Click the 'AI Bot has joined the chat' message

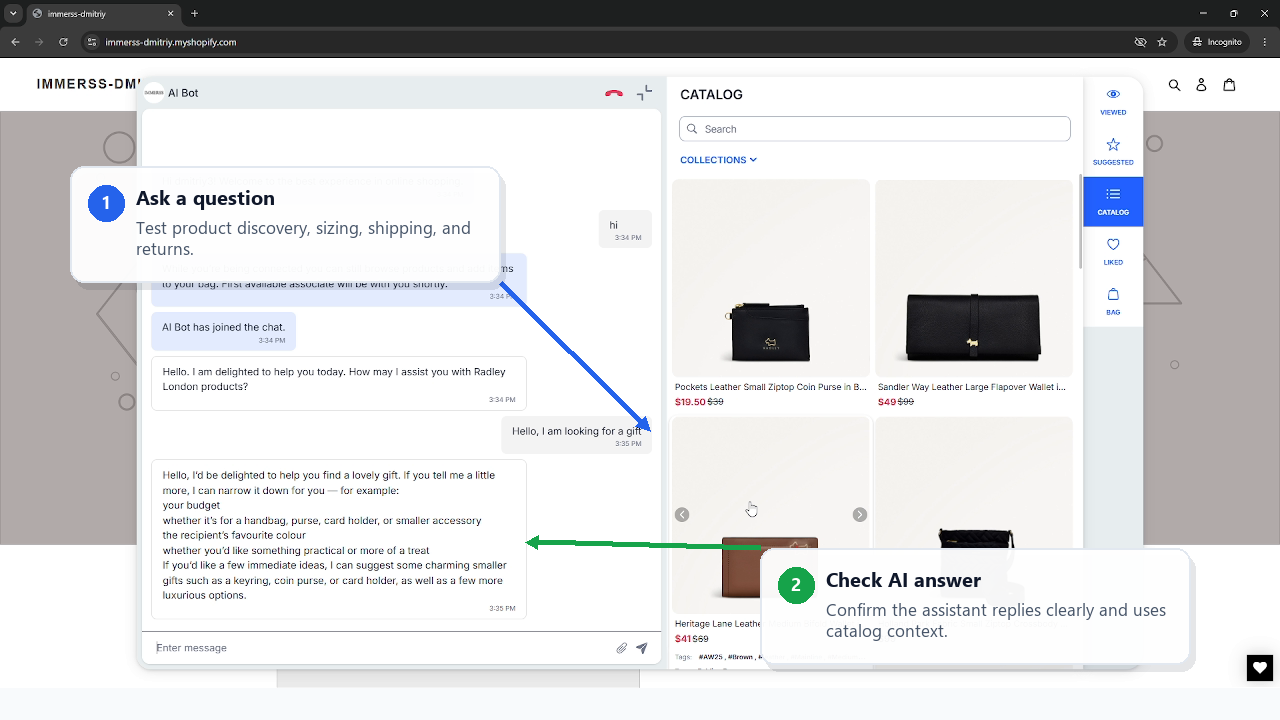point(224,332)
